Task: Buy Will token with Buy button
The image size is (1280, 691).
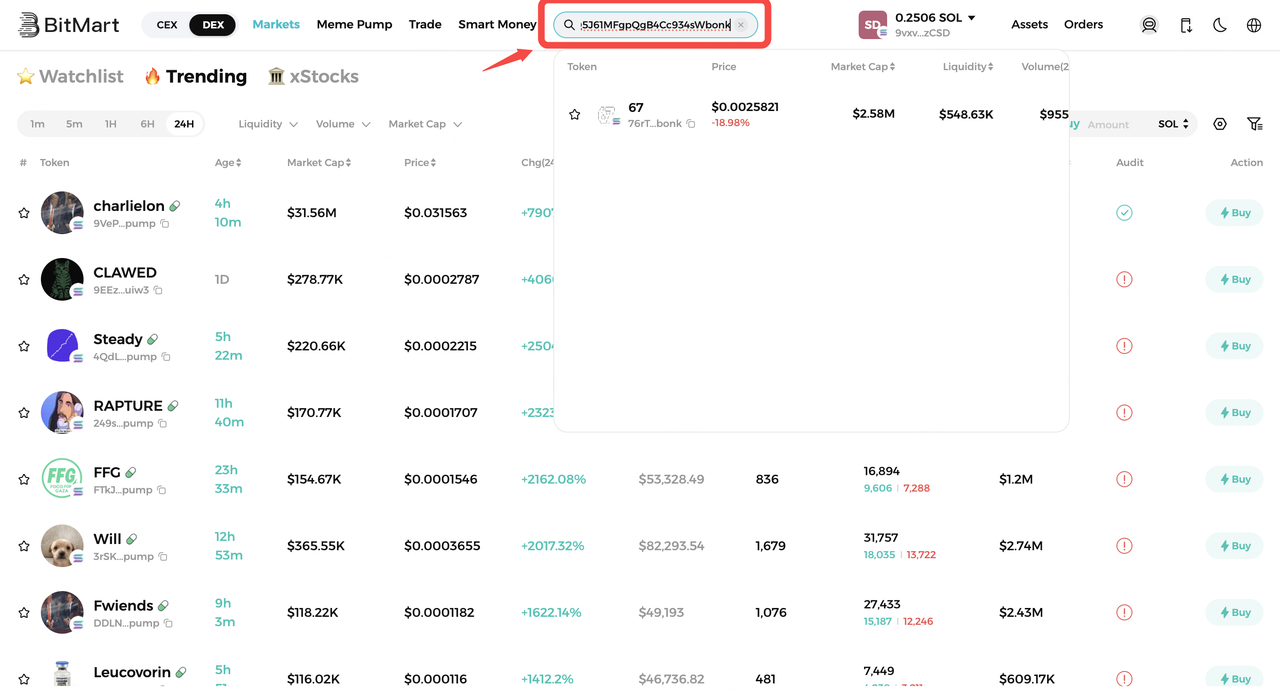Action: coord(1235,546)
